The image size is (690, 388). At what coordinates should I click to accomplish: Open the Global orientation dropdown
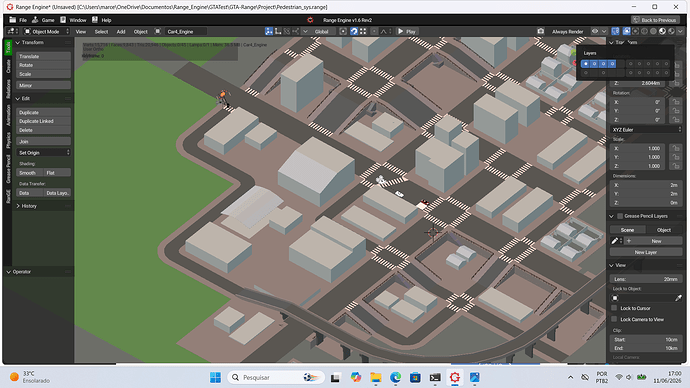(318, 31)
